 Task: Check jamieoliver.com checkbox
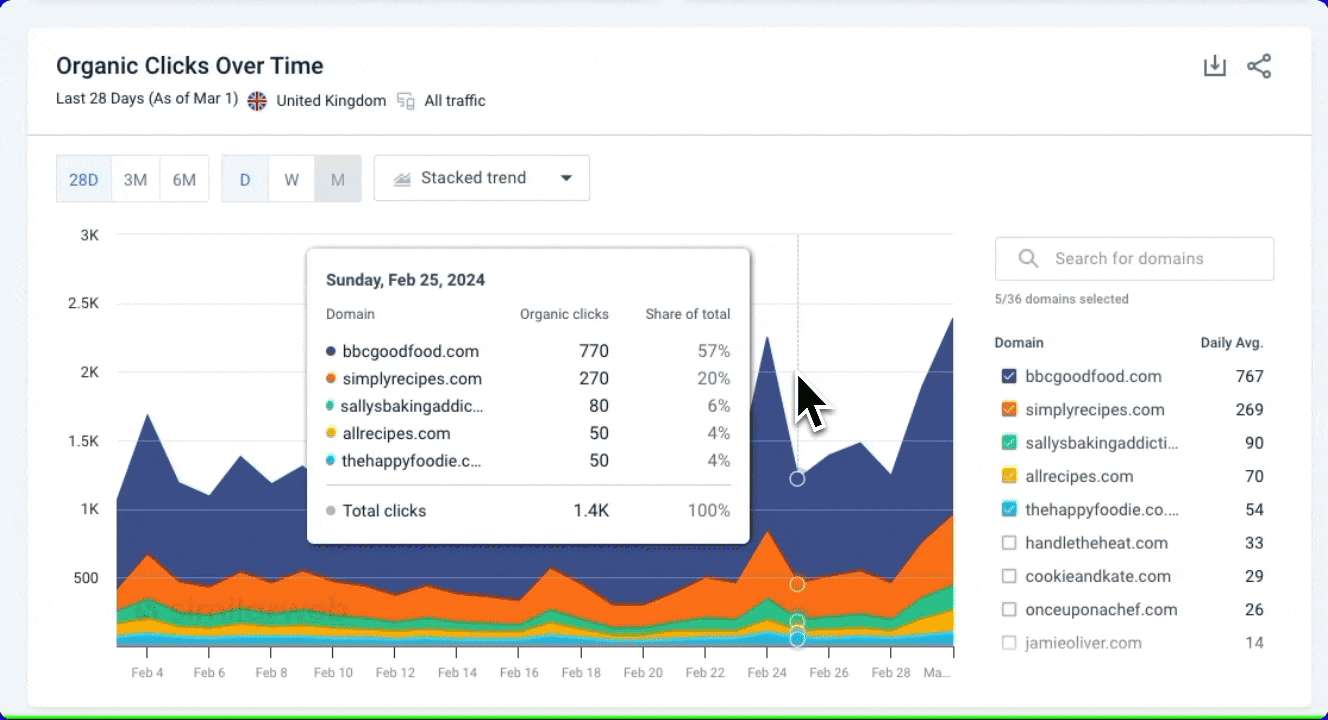point(1009,643)
